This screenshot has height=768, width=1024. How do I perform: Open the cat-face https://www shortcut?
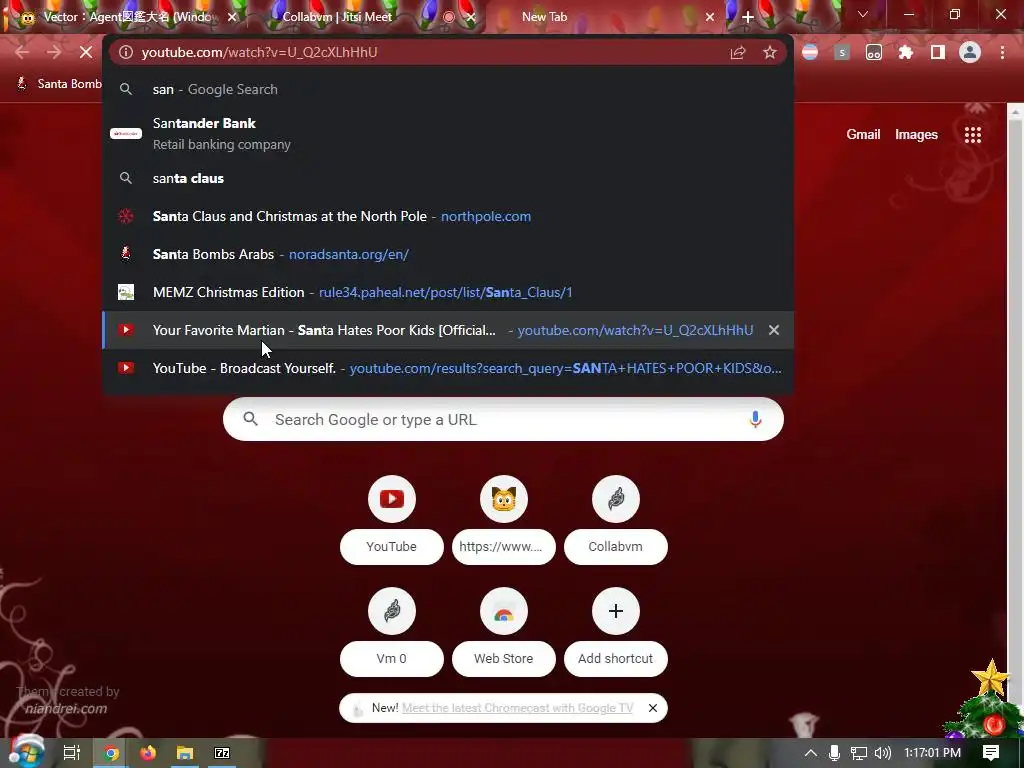504,520
